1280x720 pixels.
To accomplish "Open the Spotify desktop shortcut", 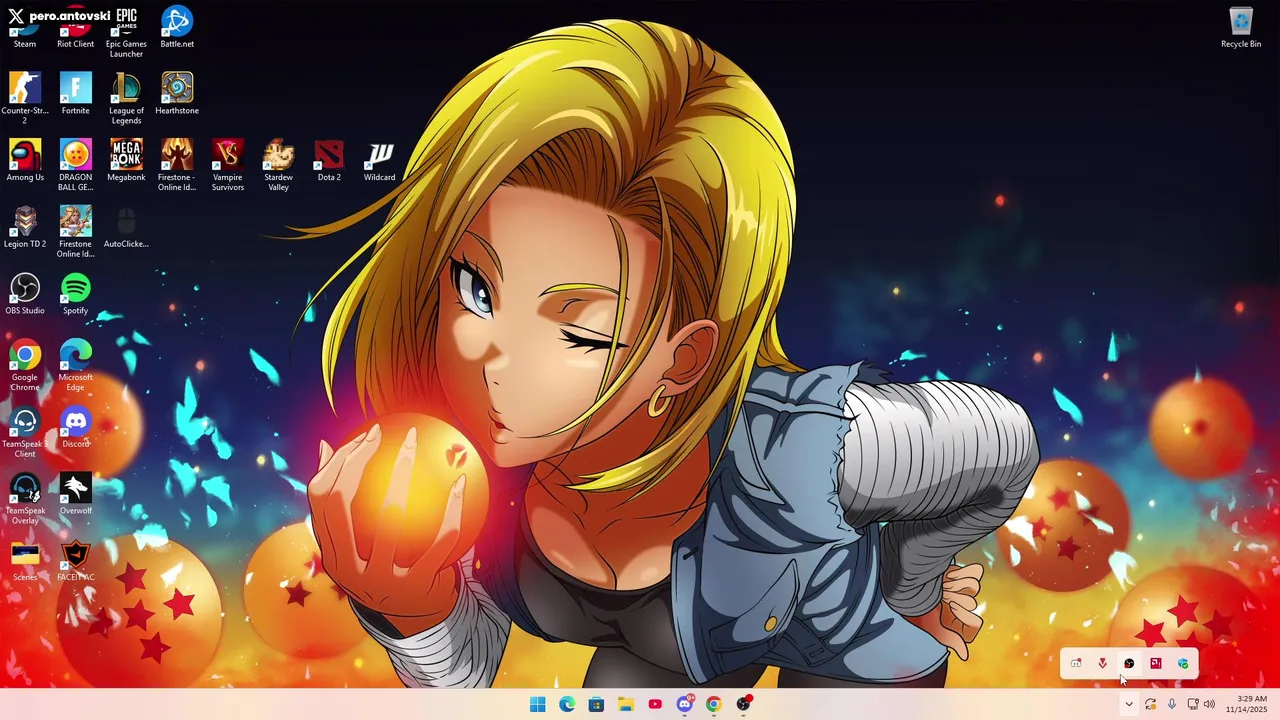I will [x=75, y=294].
